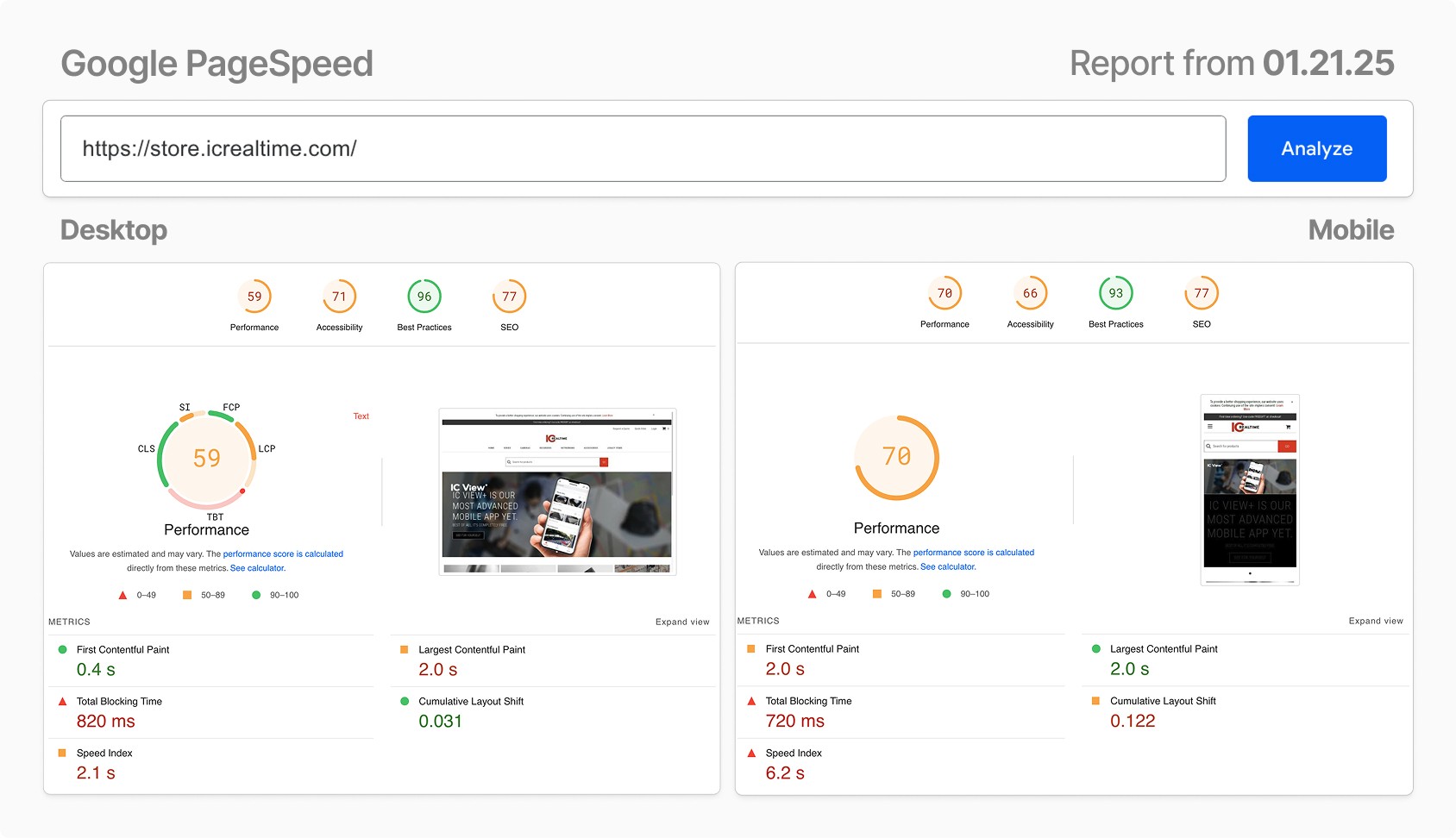Open the See calculator link on desktop
This screenshot has height=838, width=1456.
(256, 567)
